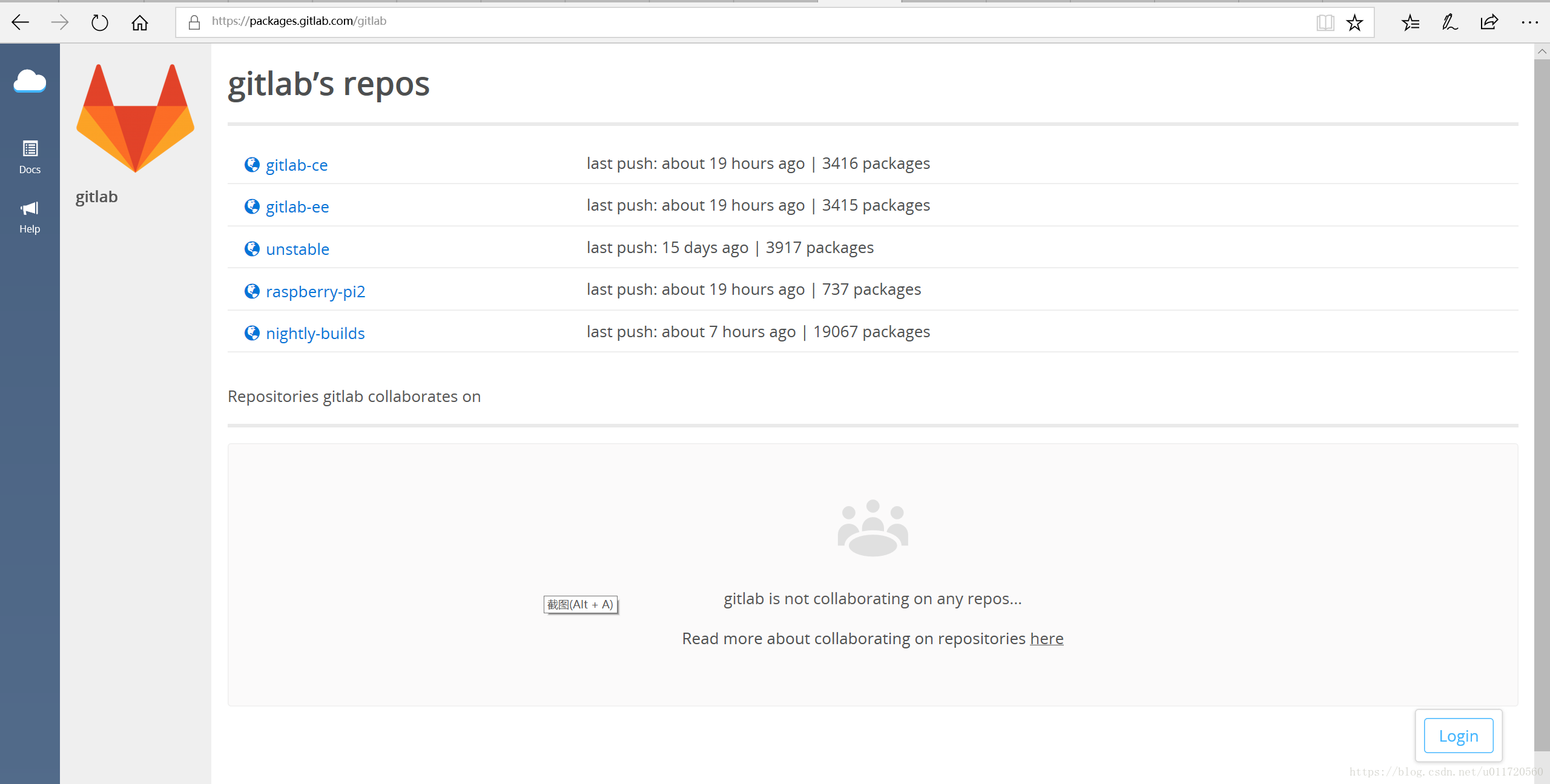Open the favorites hub icon
This screenshot has height=784, width=1550.
(1410, 23)
